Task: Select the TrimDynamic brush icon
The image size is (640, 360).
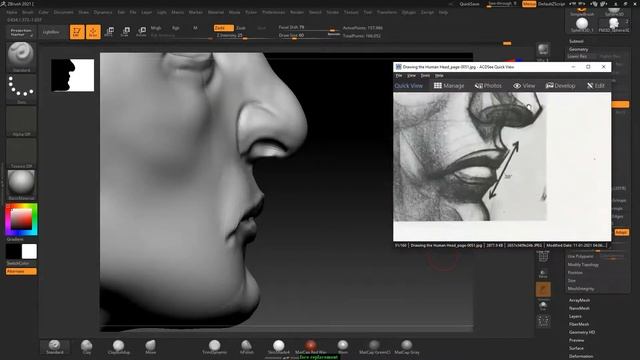Action: coord(215,347)
